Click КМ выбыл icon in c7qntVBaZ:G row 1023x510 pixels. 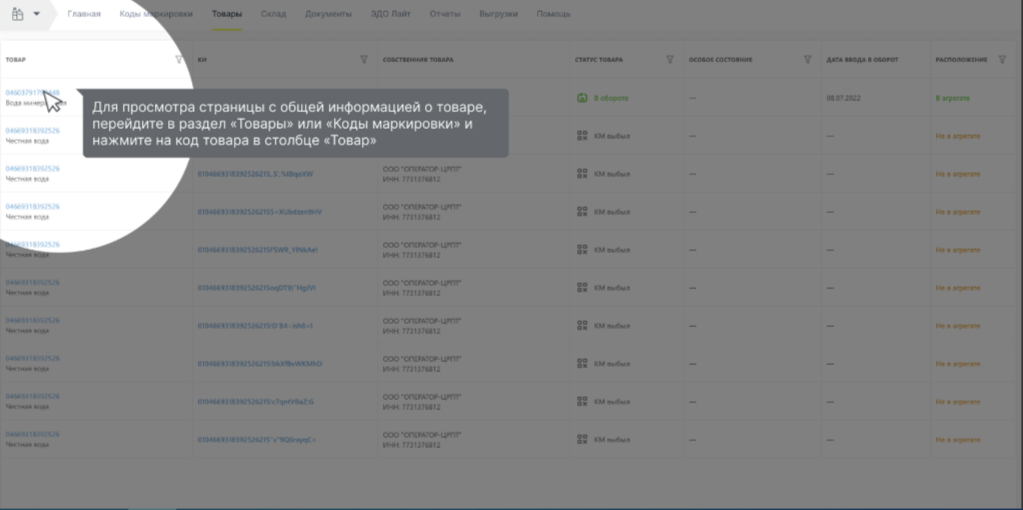point(583,401)
